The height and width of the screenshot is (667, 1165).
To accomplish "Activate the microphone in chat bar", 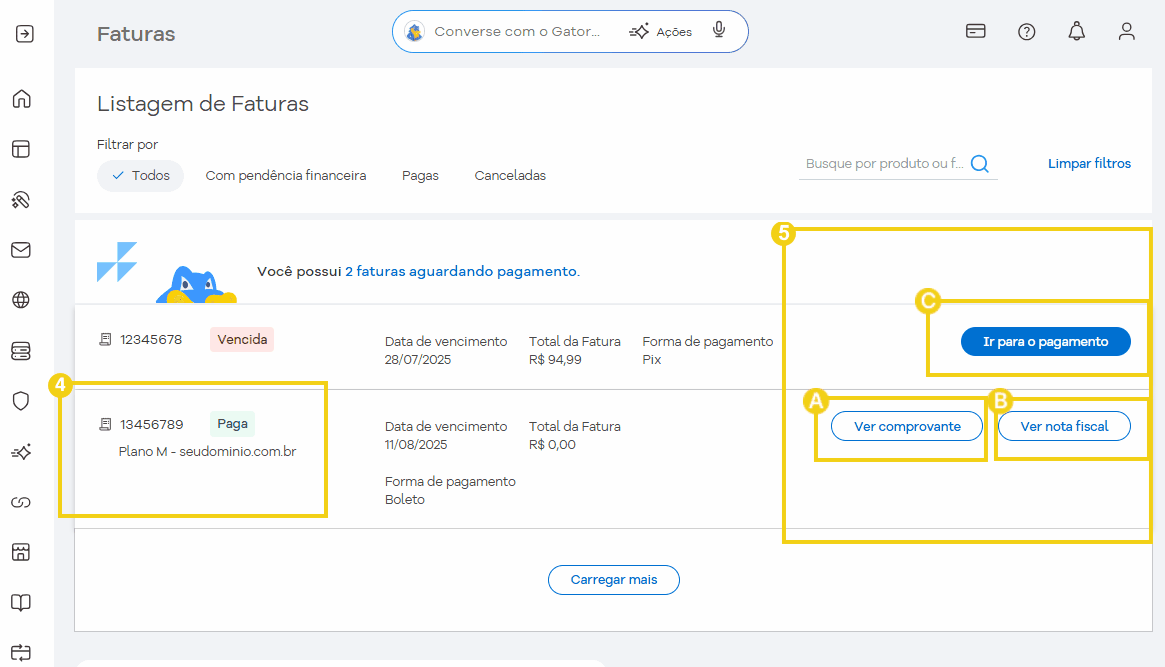I will pos(718,30).
